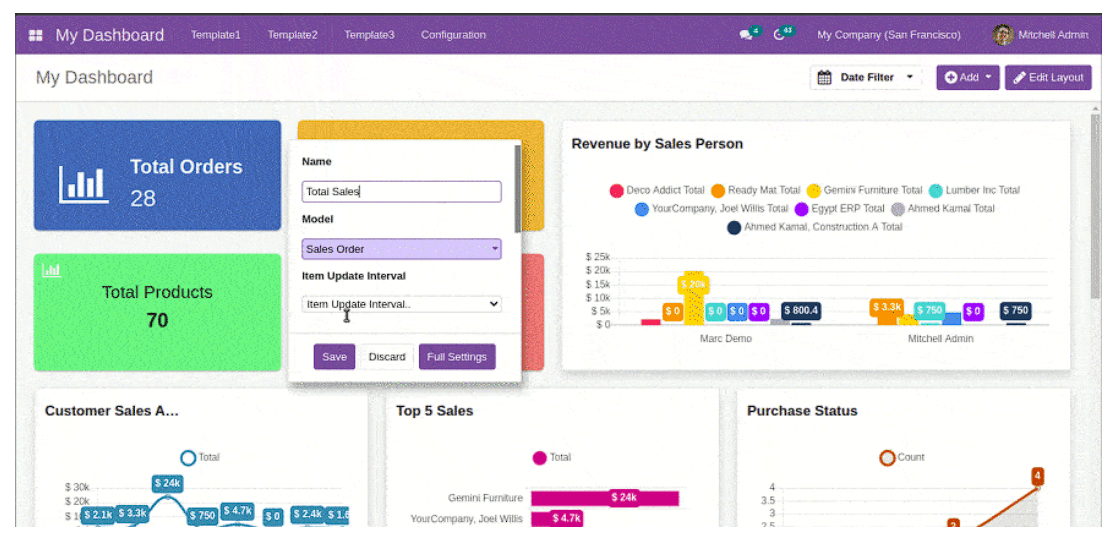Expand the Sales Order model dropdown
1114x541 pixels.
click(401, 249)
